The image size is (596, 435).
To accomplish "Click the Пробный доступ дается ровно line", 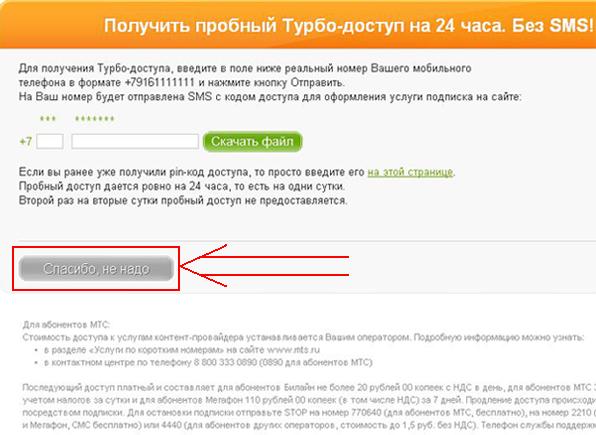I will pyautogui.click(x=182, y=187).
